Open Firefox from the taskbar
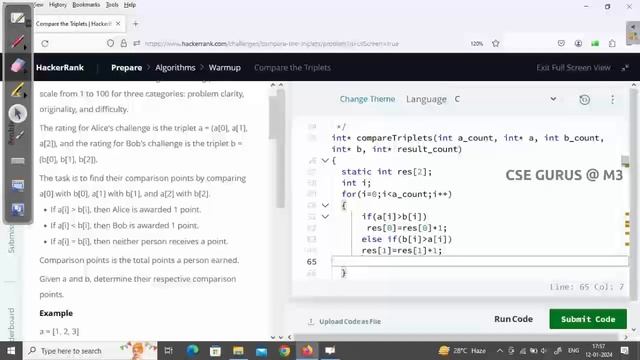Image resolution: width=640 pixels, height=360 pixels. [307, 351]
